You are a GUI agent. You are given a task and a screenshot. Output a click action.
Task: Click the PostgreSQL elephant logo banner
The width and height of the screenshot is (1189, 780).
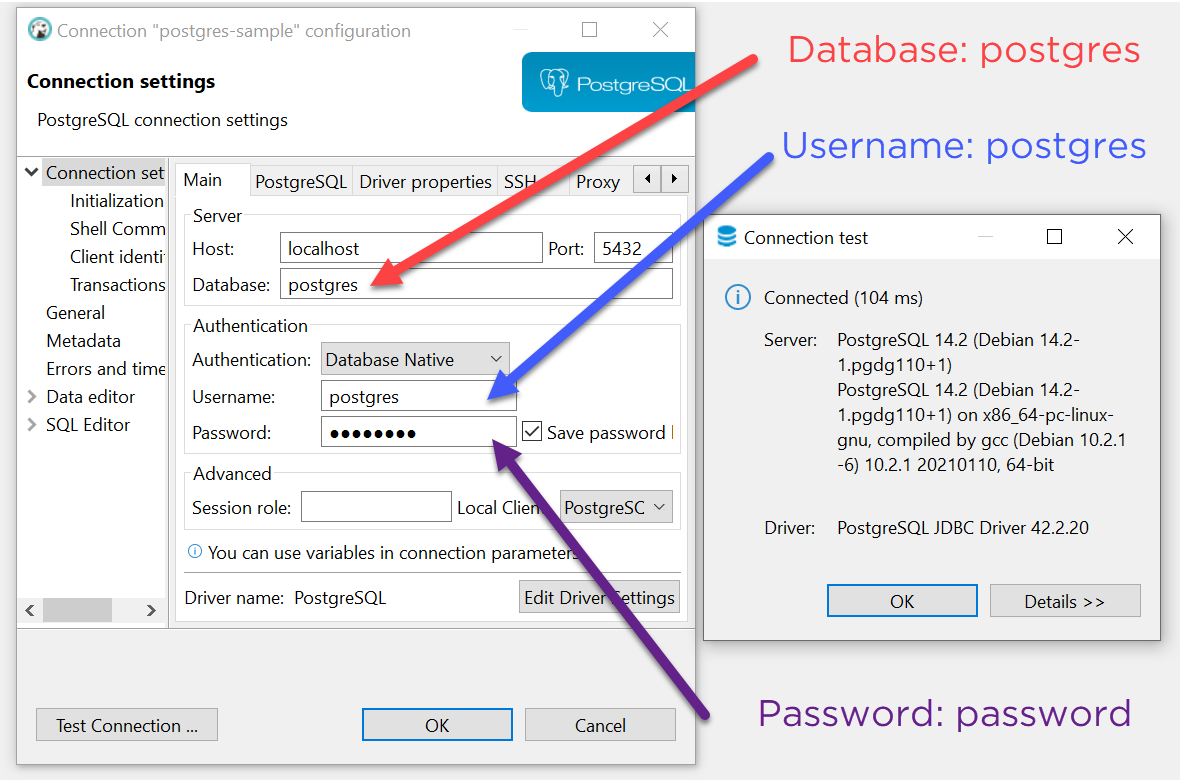tap(608, 82)
